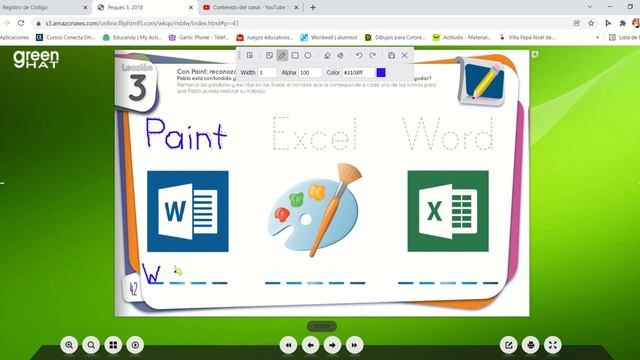The image size is (640, 360).
Task: Open the Educandy | My Acti... bookmark
Action: (132, 37)
